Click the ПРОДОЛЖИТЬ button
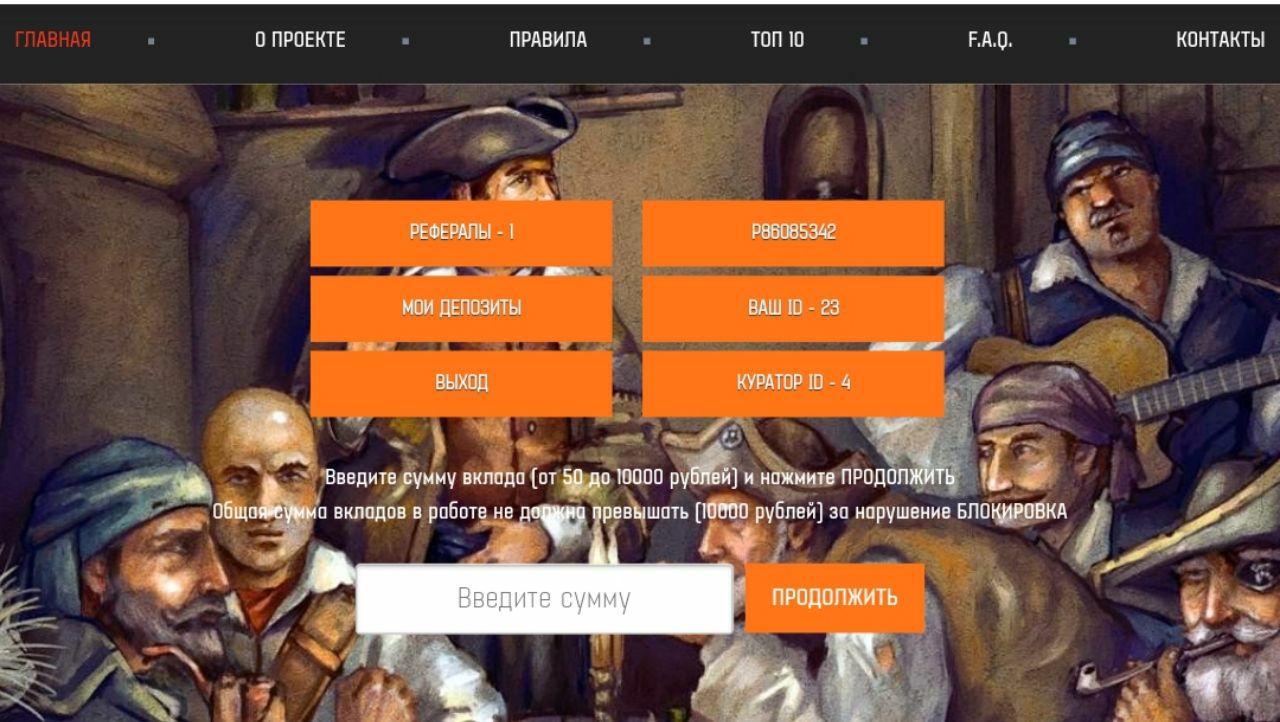Image resolution: width=1280 pixels, height=722 pixels. [x=834, y=598]
